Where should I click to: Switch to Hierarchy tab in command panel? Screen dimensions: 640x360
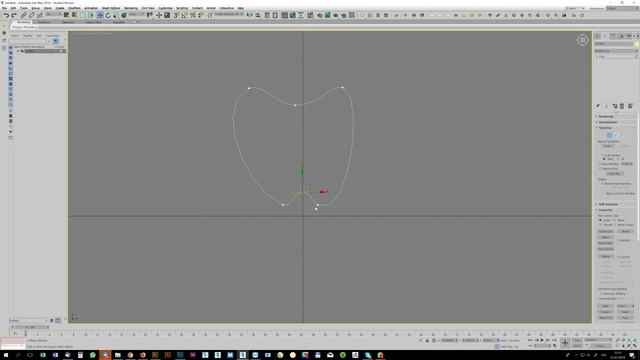[613, 36]
